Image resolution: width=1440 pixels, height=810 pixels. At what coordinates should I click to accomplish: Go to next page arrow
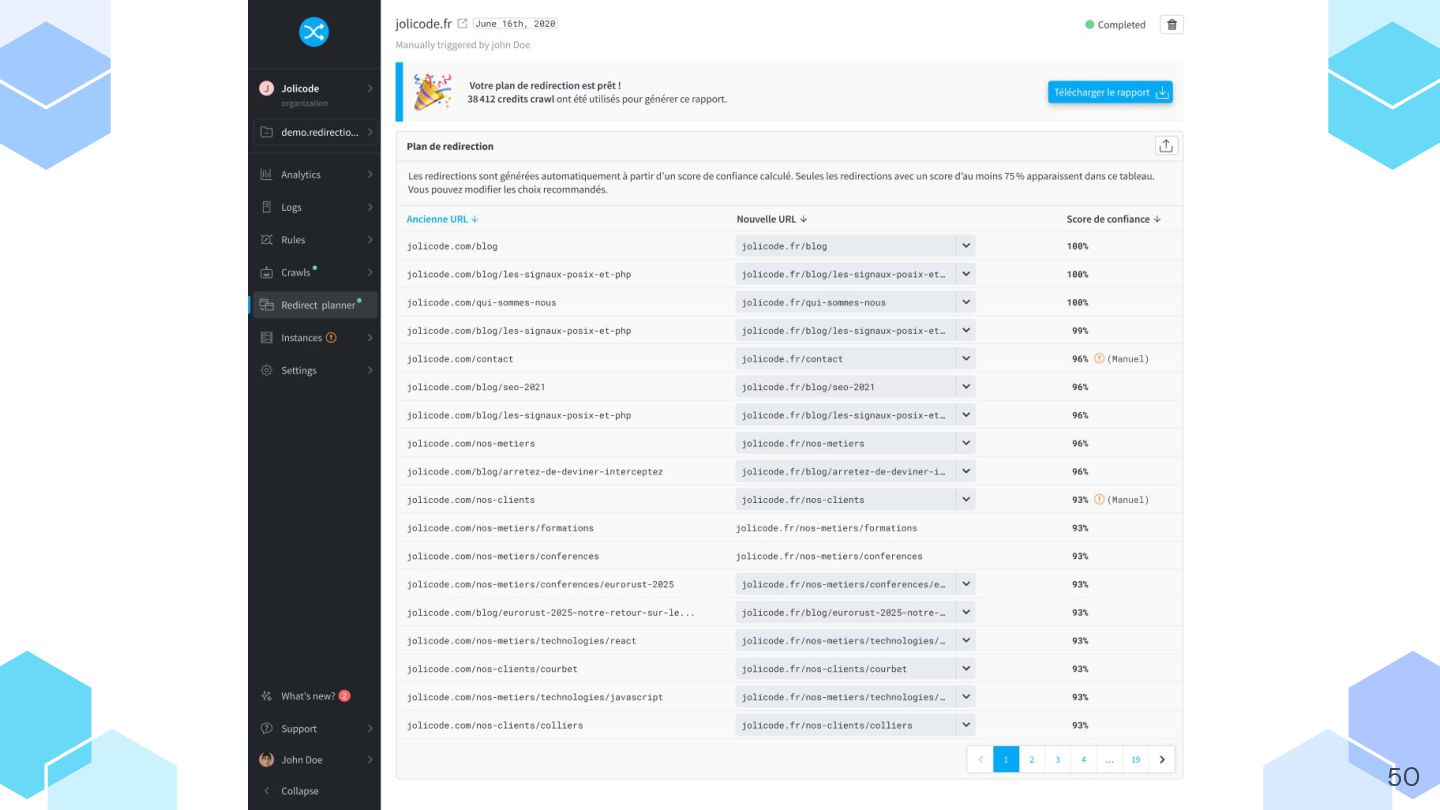[1162, 760]
